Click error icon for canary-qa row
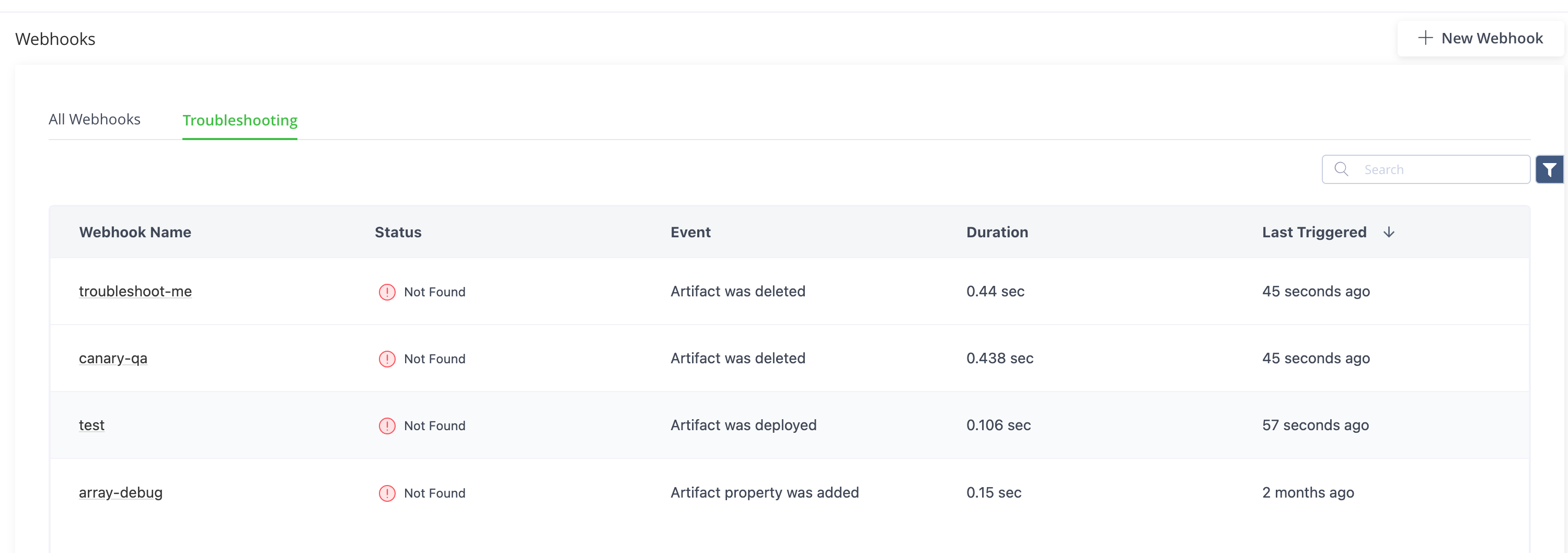 387,359
